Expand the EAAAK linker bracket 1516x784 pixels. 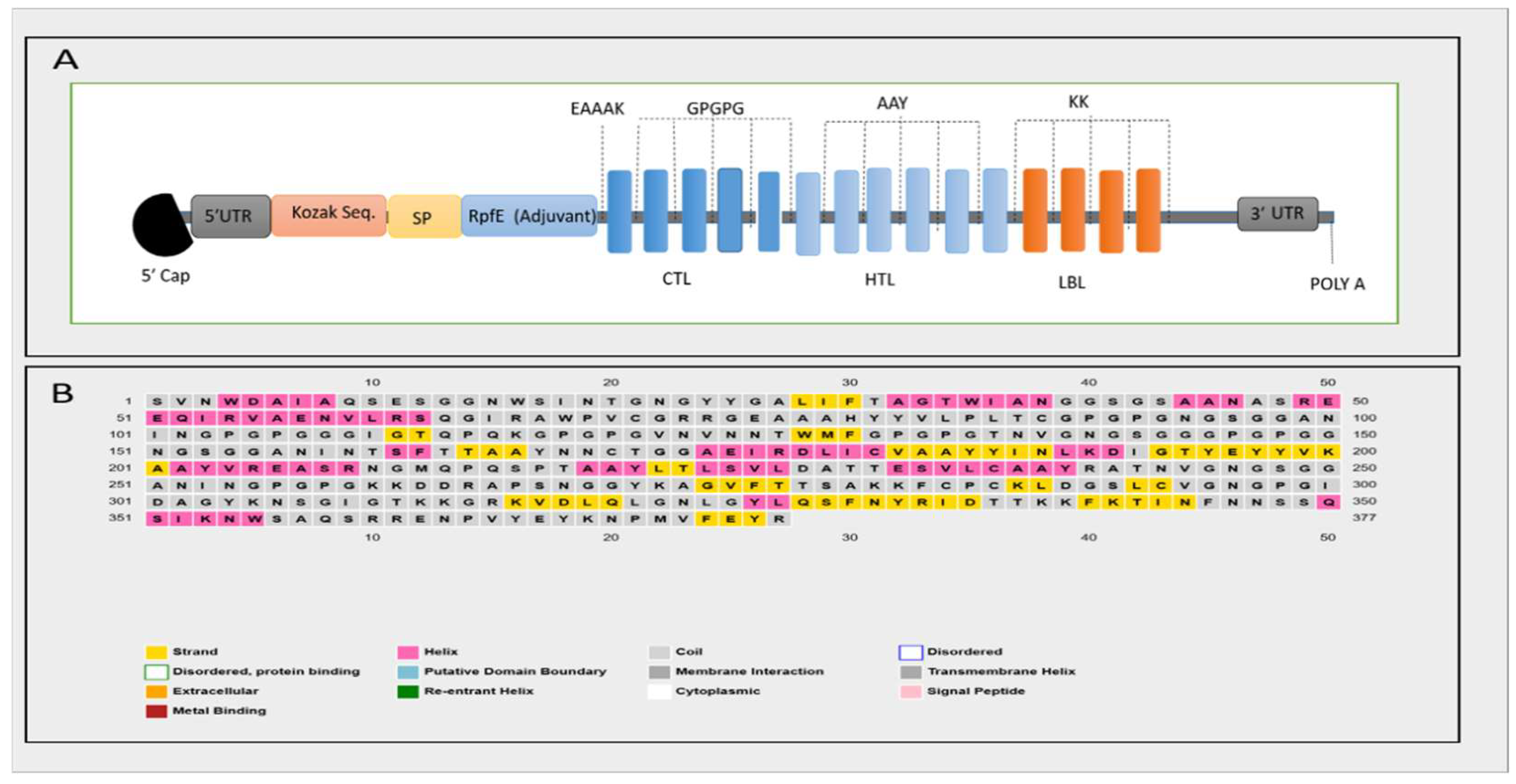pos(597,109)
